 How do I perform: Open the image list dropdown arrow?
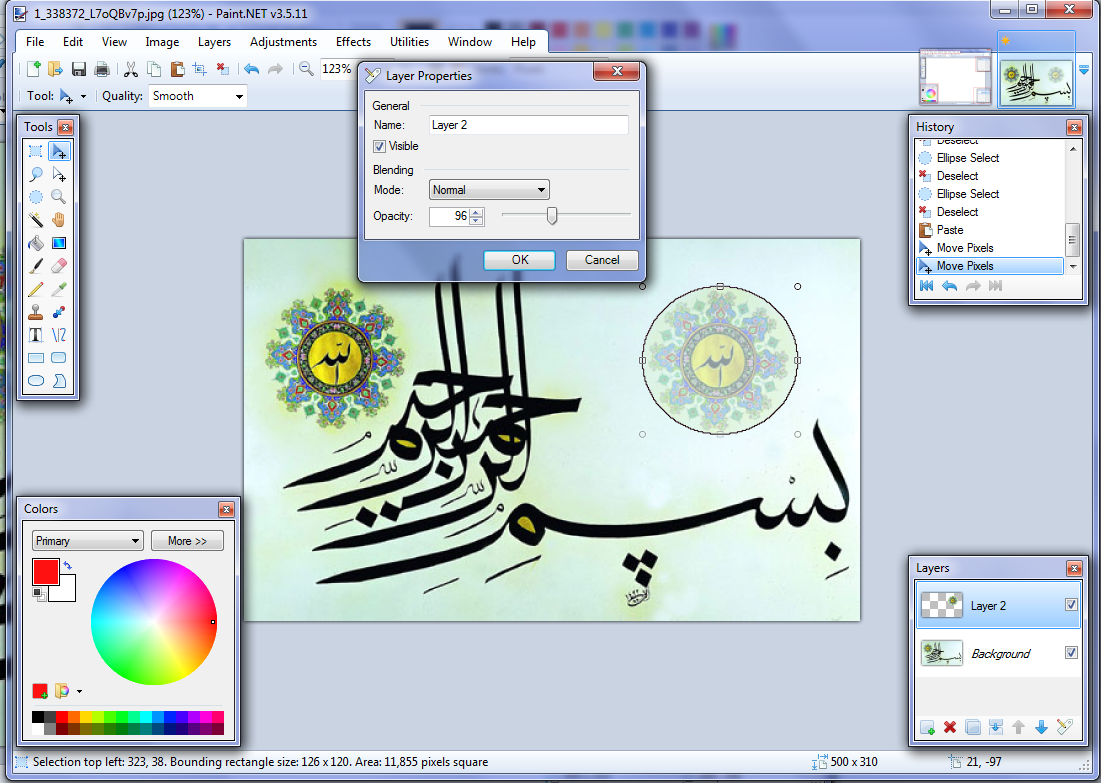[x=1084, y=70]
